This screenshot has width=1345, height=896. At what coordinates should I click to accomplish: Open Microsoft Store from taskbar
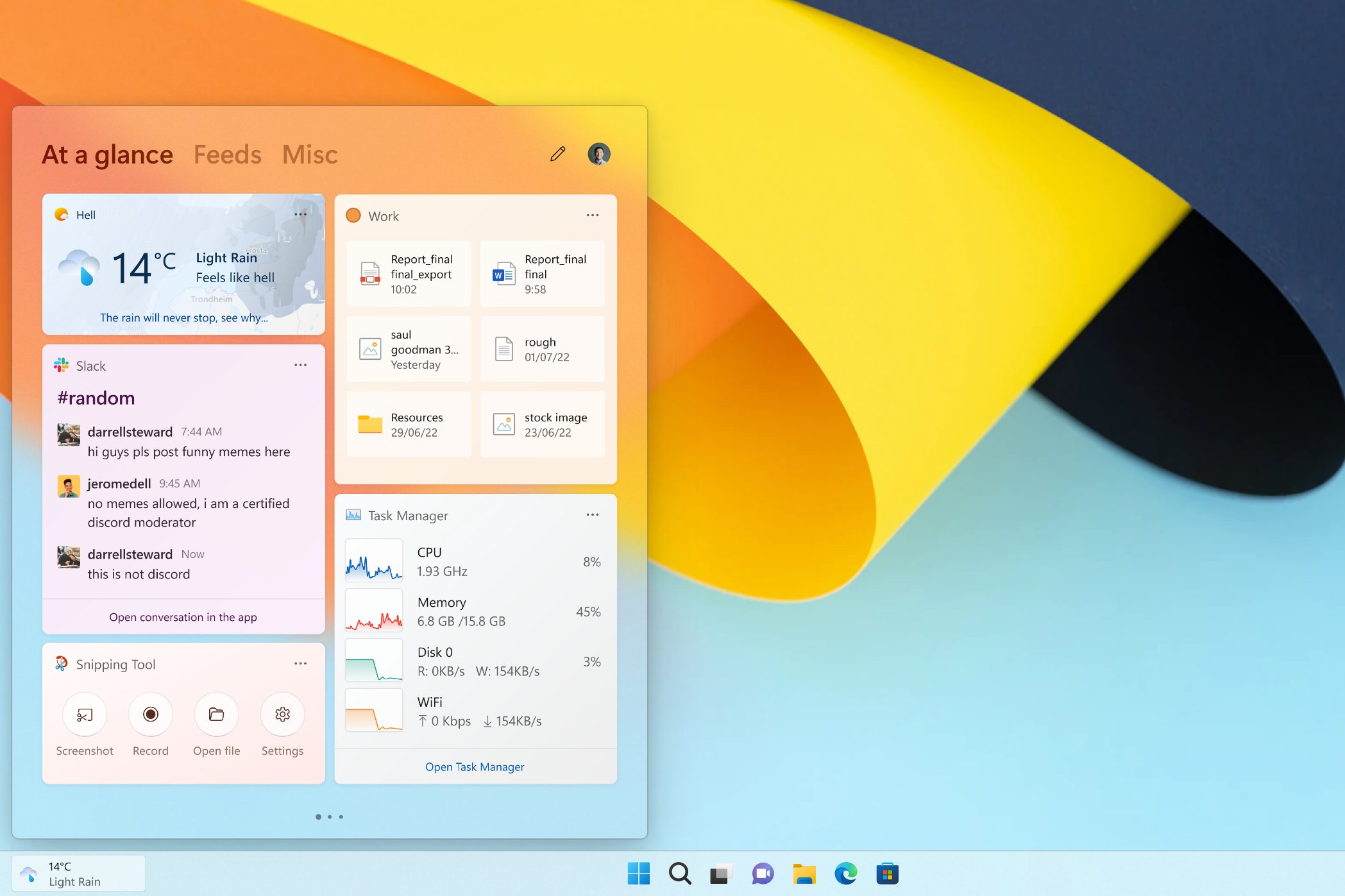[x=888, y=874]
